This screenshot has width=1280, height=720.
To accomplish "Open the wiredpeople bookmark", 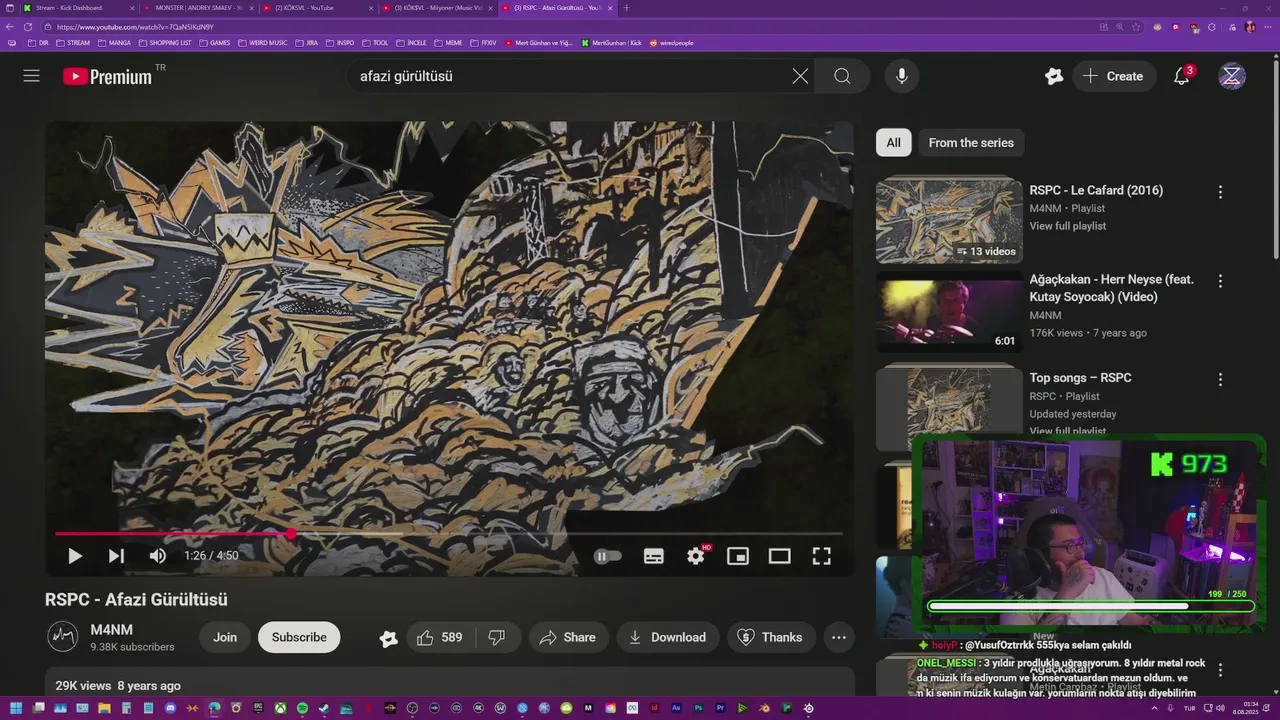I will coord(671,43).
